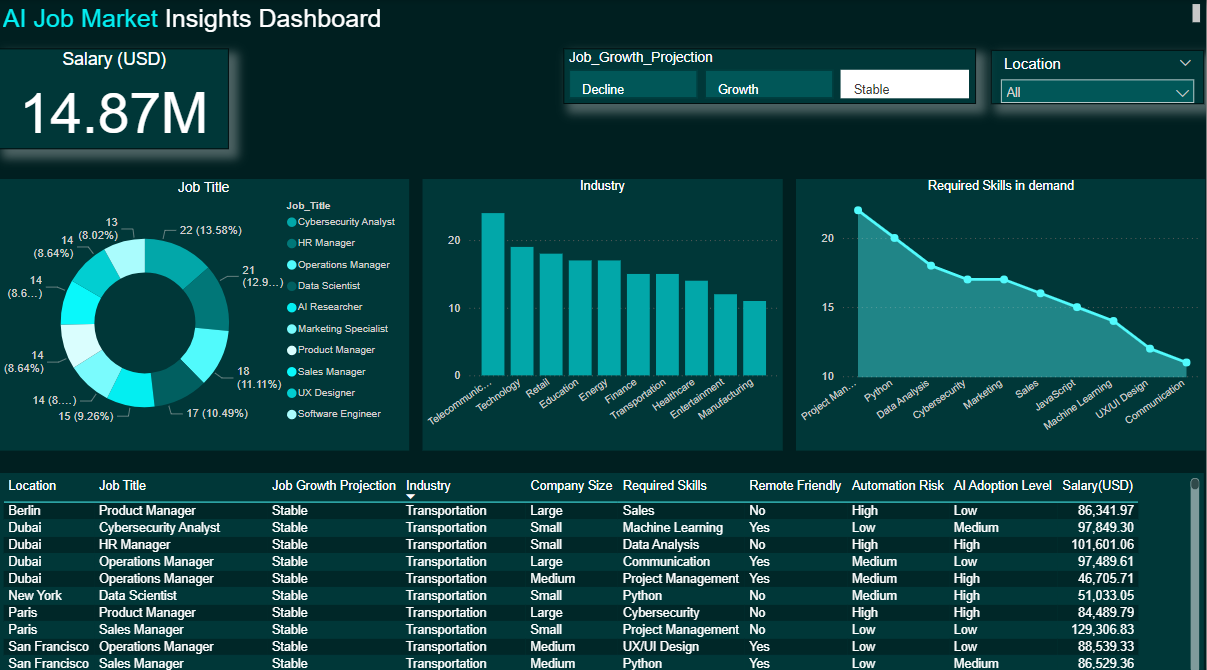
Task: Collapse the Location slicer header chevron
Action: [x=1185, y=63]
